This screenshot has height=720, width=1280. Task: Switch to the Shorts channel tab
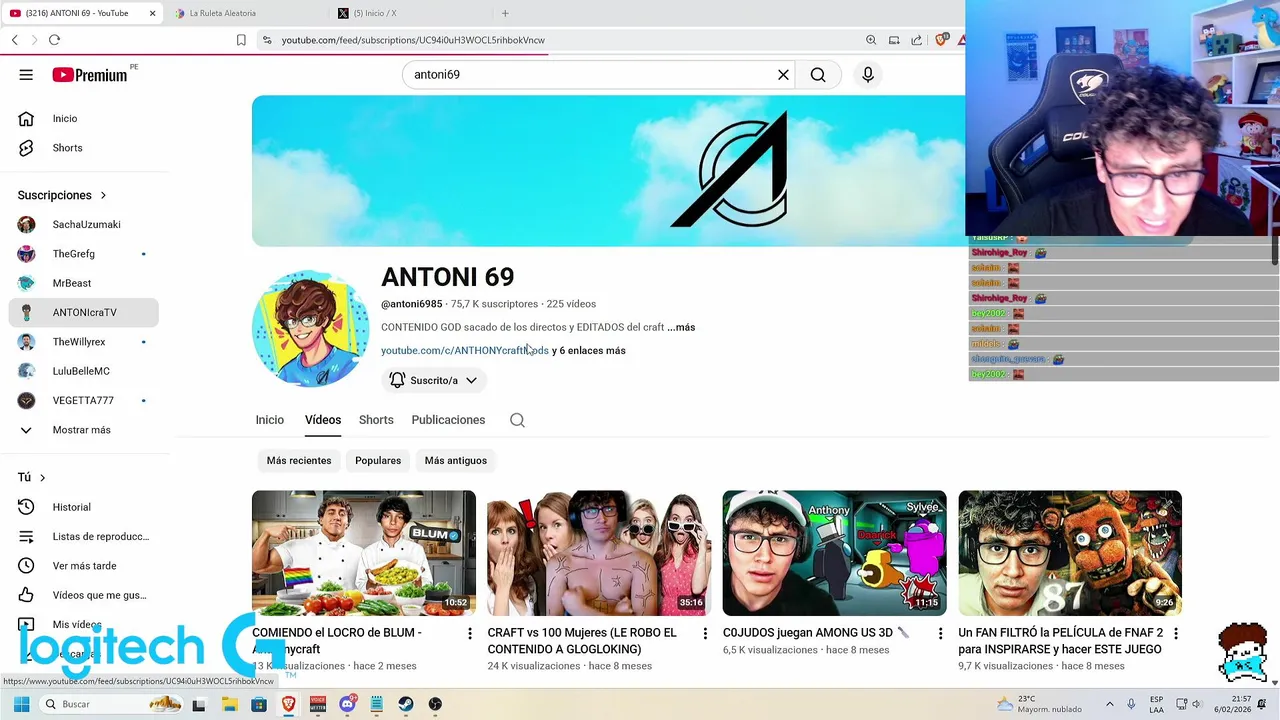click(x=376, y=420)
